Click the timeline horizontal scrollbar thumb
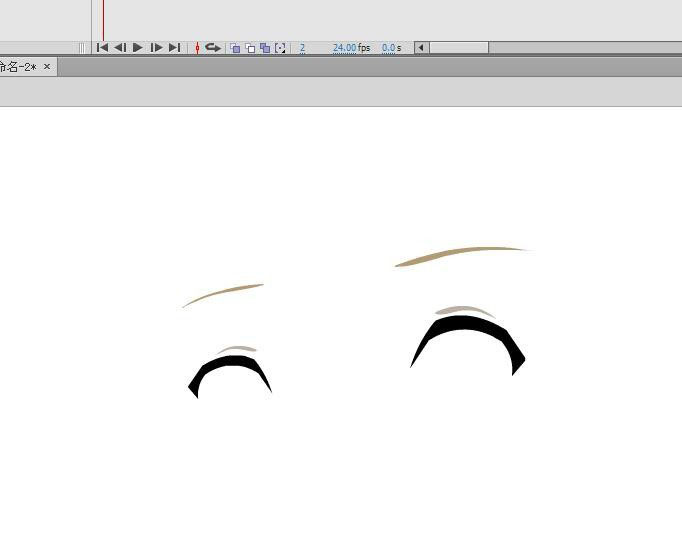Screen dimensions: 682x553 point(459,47)
